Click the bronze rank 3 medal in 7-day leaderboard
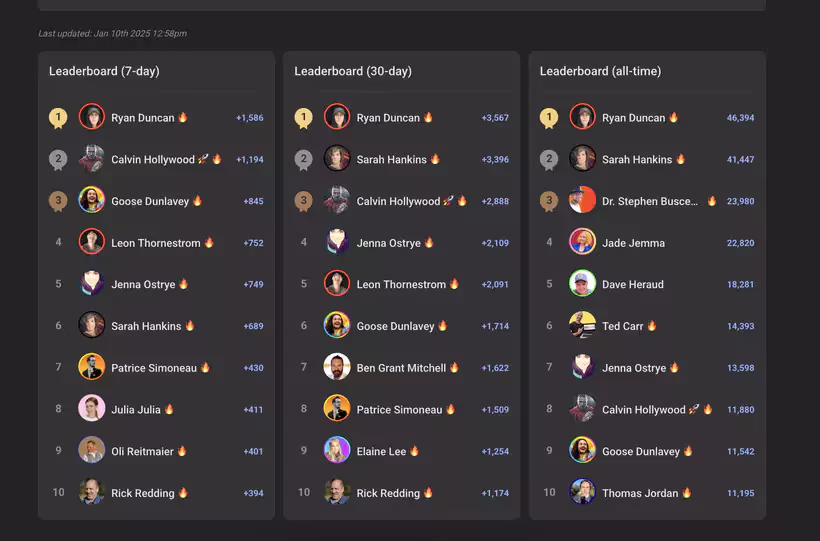The image size is (820, 541). (58, 201)
